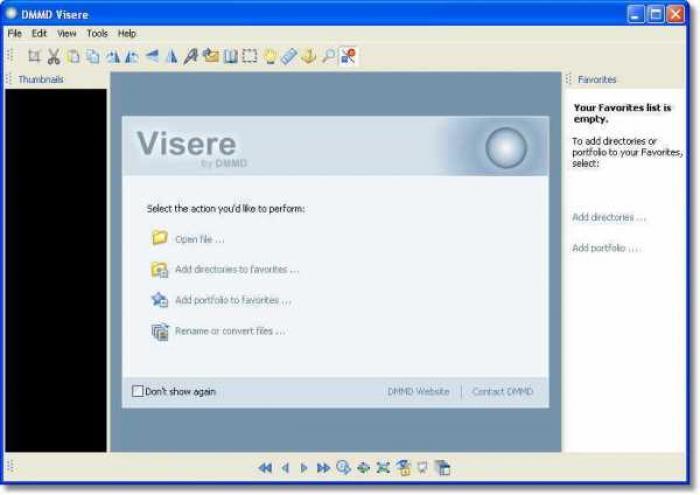Image resolution: width=700 pixels, height=495 pixels.
Task: Click the yellow light bulb icon
Action: tap(270, 56)
